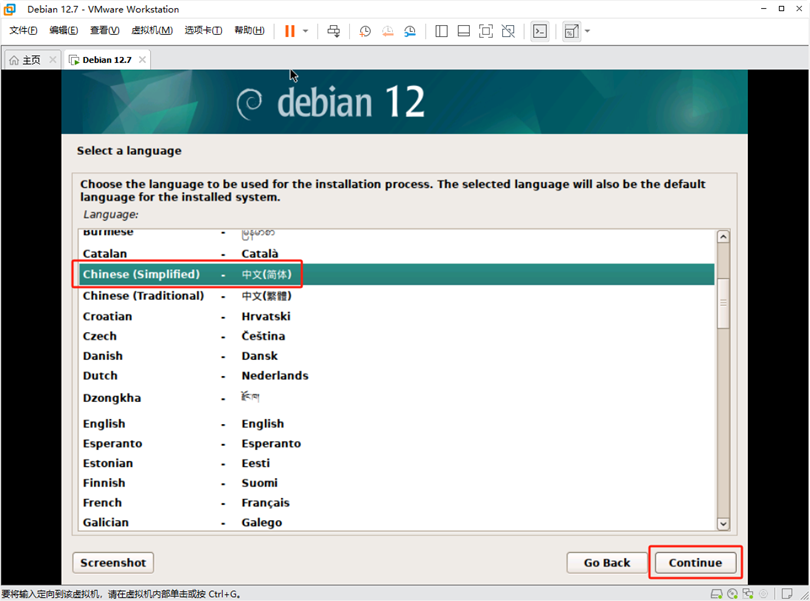810x601 pixels.
Task: Open the 选项卡(T) menu
Action: 204,30
